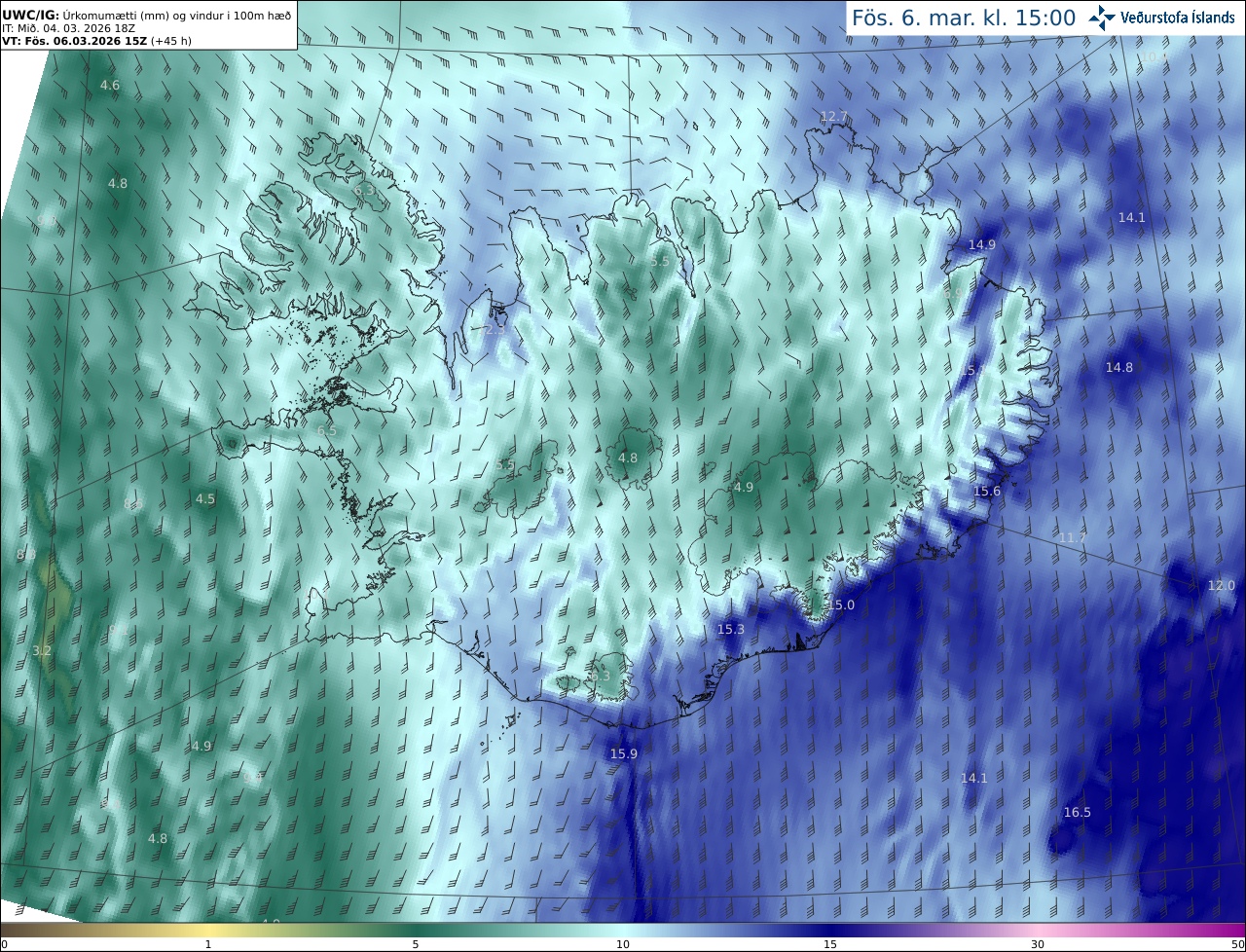Image resolution: width=1246 pixels, height=952 pixels.
Task: Click the 12.0 value label on map
Action: [1222, 586]
